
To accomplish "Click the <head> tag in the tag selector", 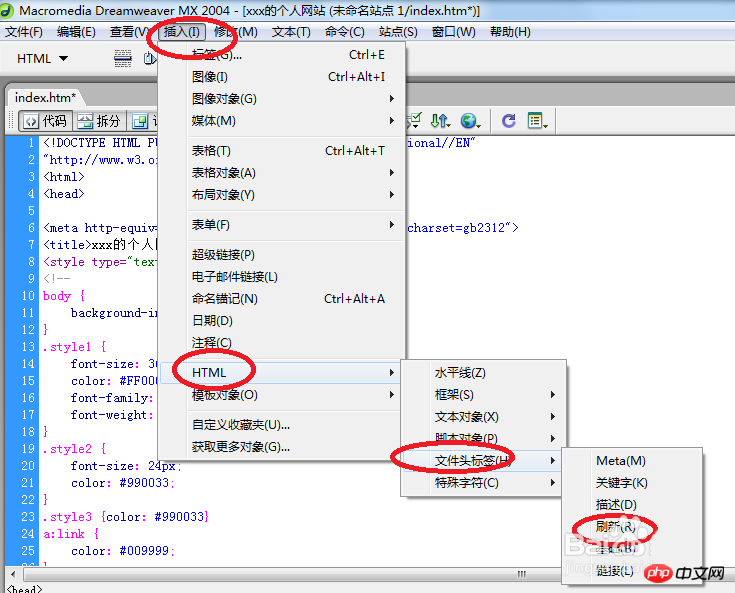I will pos(24,588).
